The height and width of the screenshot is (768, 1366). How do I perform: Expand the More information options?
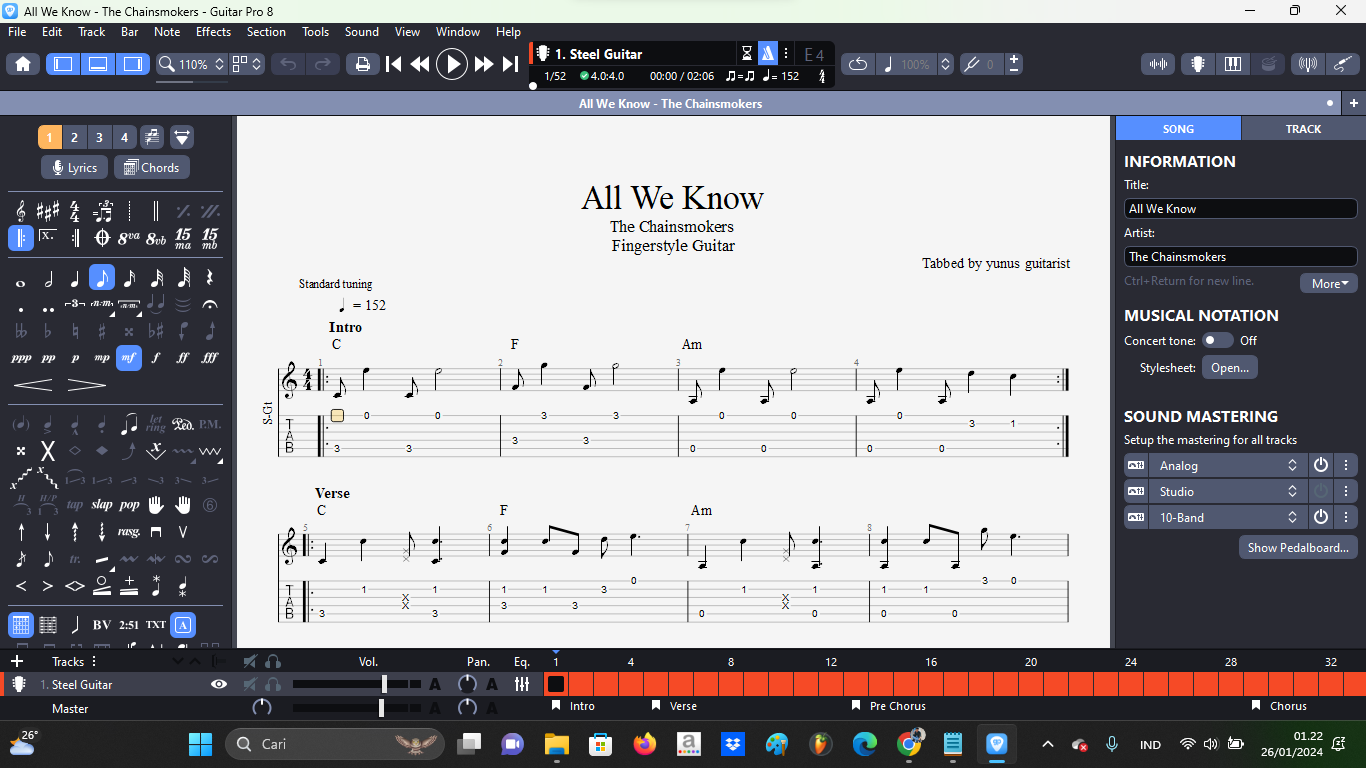(1329, 283)
